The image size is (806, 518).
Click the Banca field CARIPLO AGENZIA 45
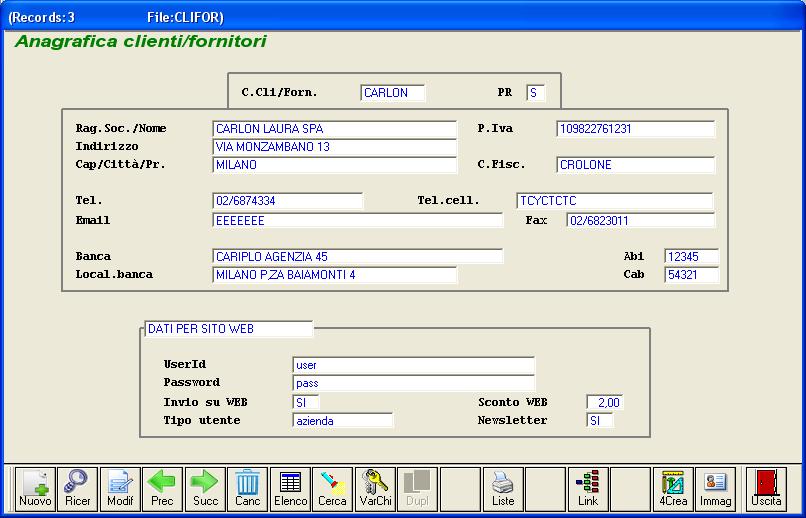click(358, 256)
